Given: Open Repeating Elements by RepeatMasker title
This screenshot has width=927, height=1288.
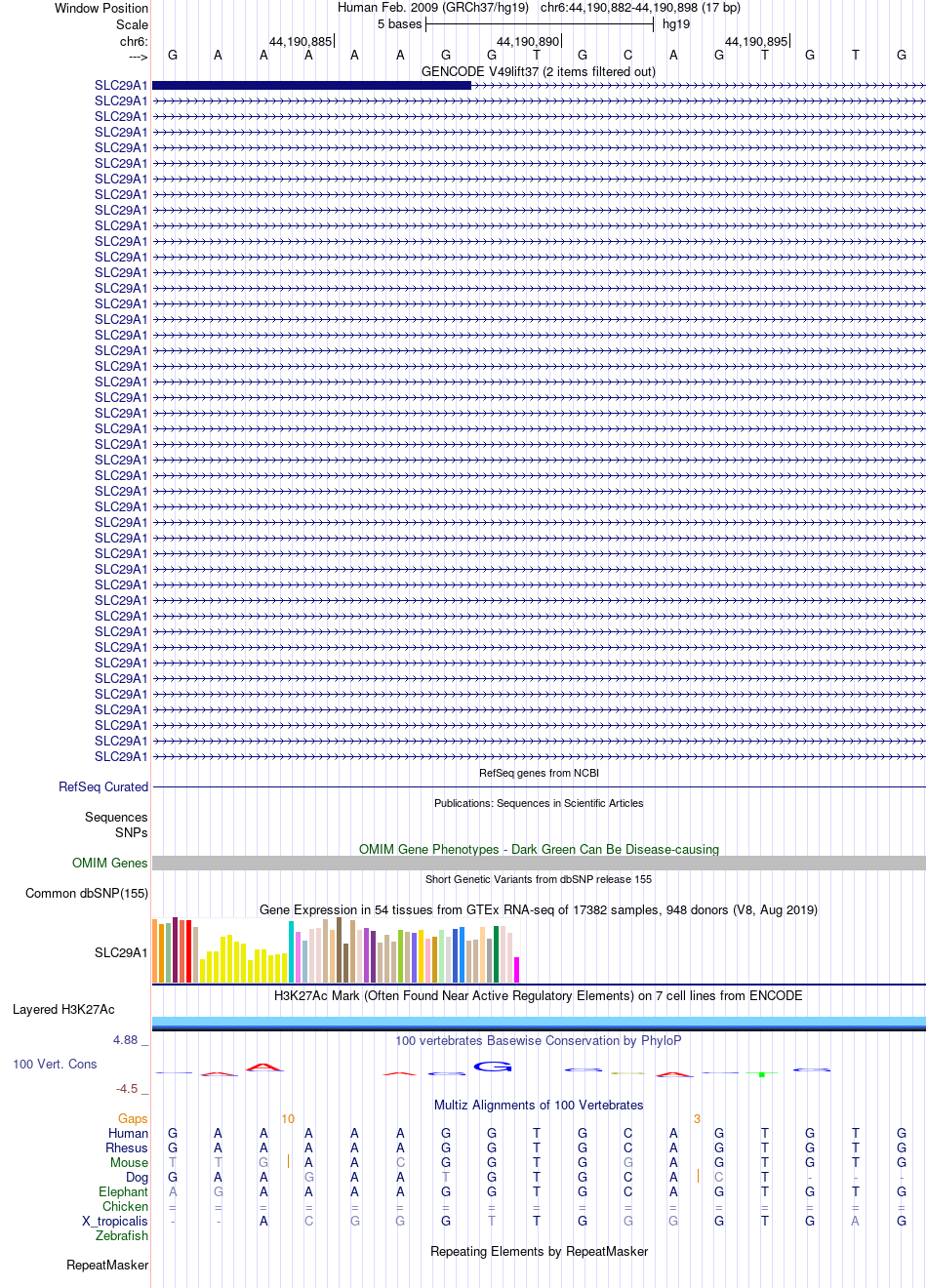Looking at the screenshot, I should coord(539,1251).
